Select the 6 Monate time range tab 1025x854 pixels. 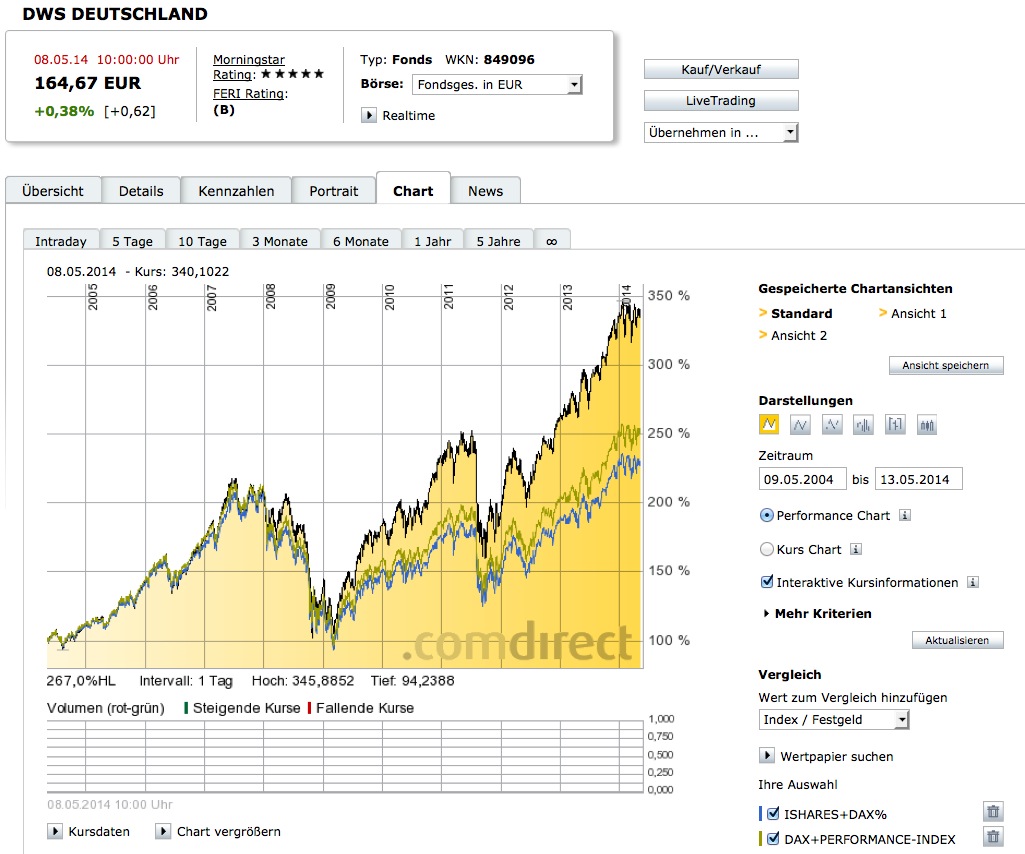tap(361, 241)
